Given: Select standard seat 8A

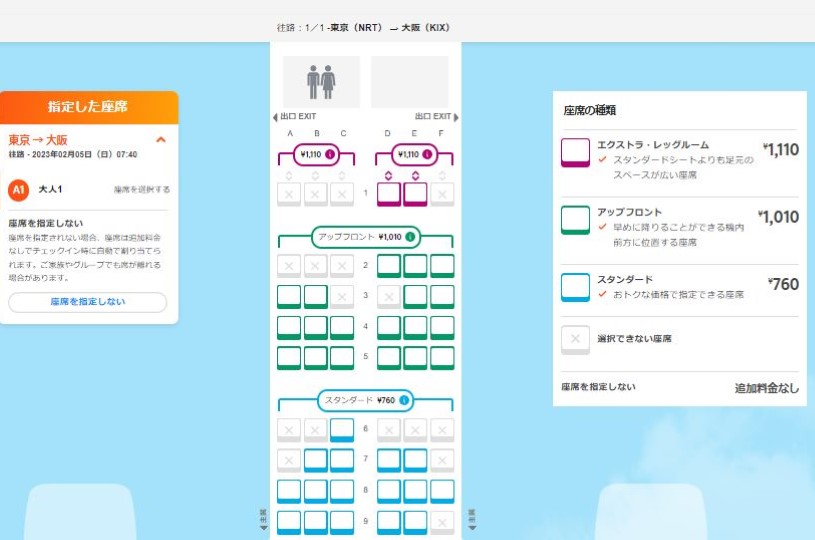Looking at the screenshot, I should tap(289, 492).
